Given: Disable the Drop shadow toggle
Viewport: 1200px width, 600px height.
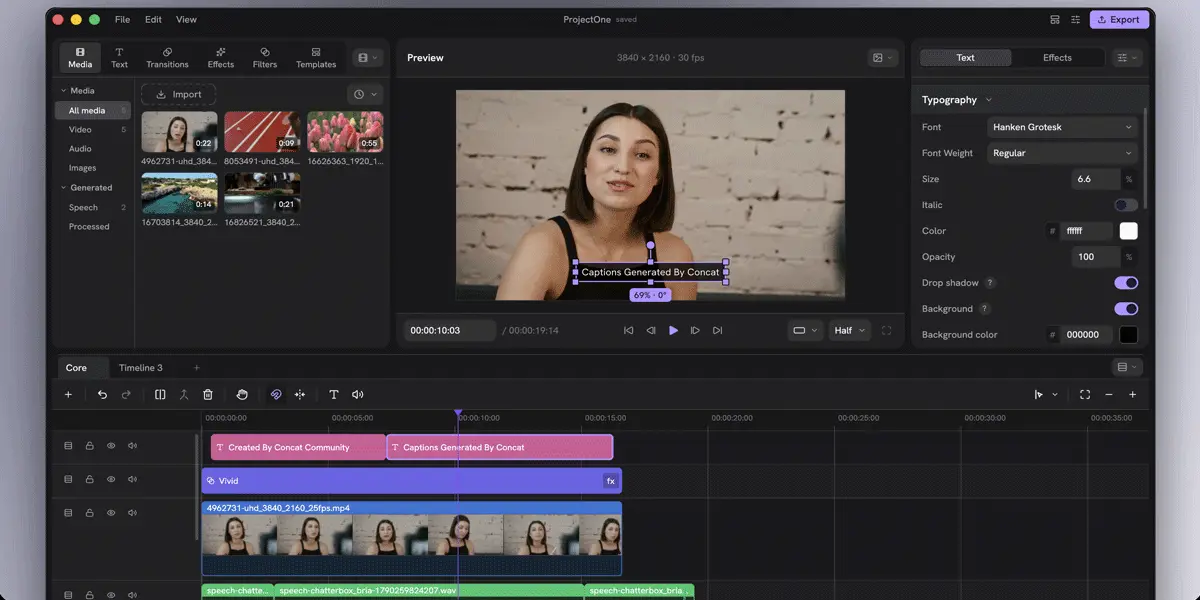Looking at the screenshot, I should (x=1126, y=283).
